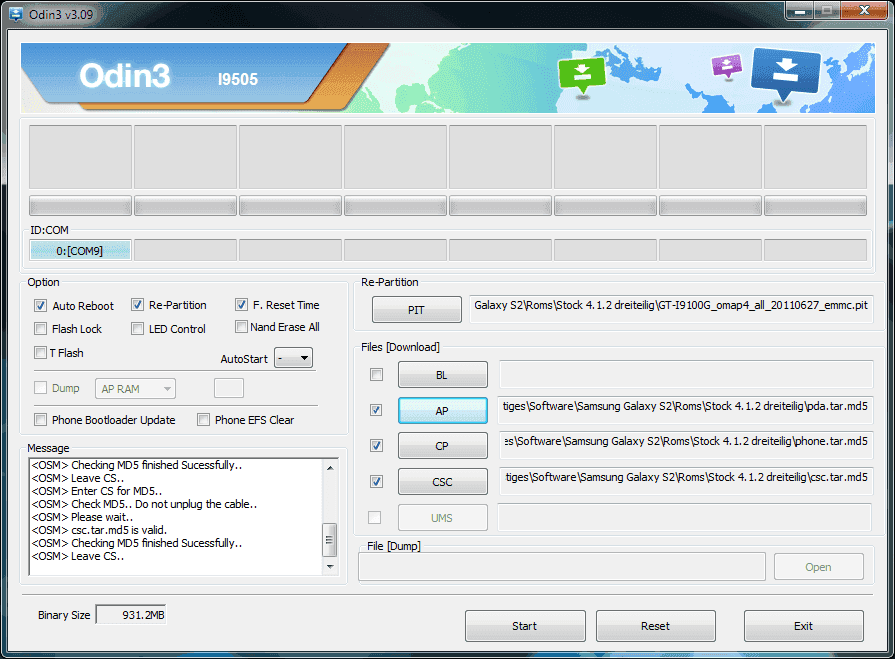Choose a file with the AP button

pyautogui.click(x=442, y=411)
